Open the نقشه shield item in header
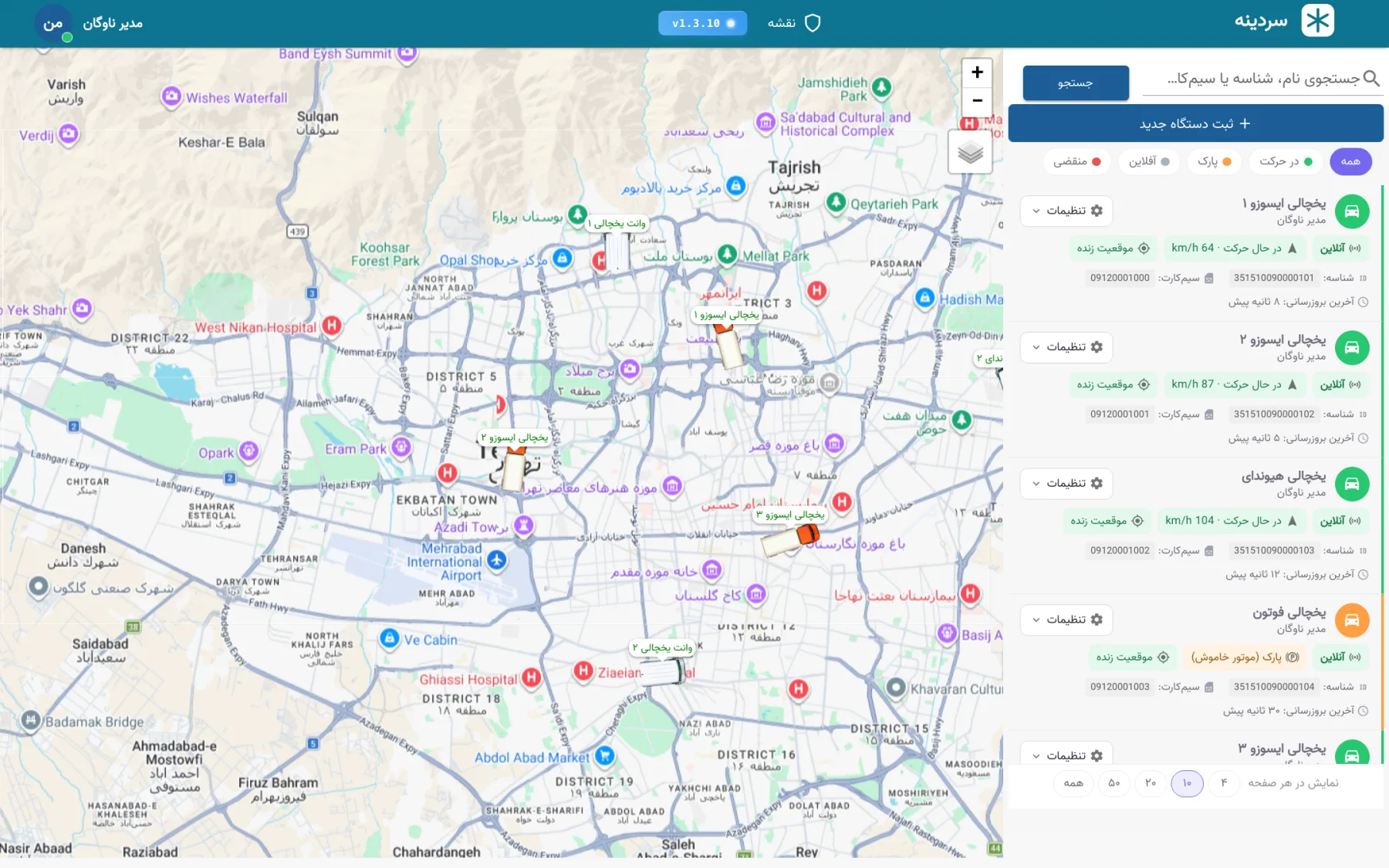Image resolution: width=1389 pixels, height=868 pixels. point(794,23)
